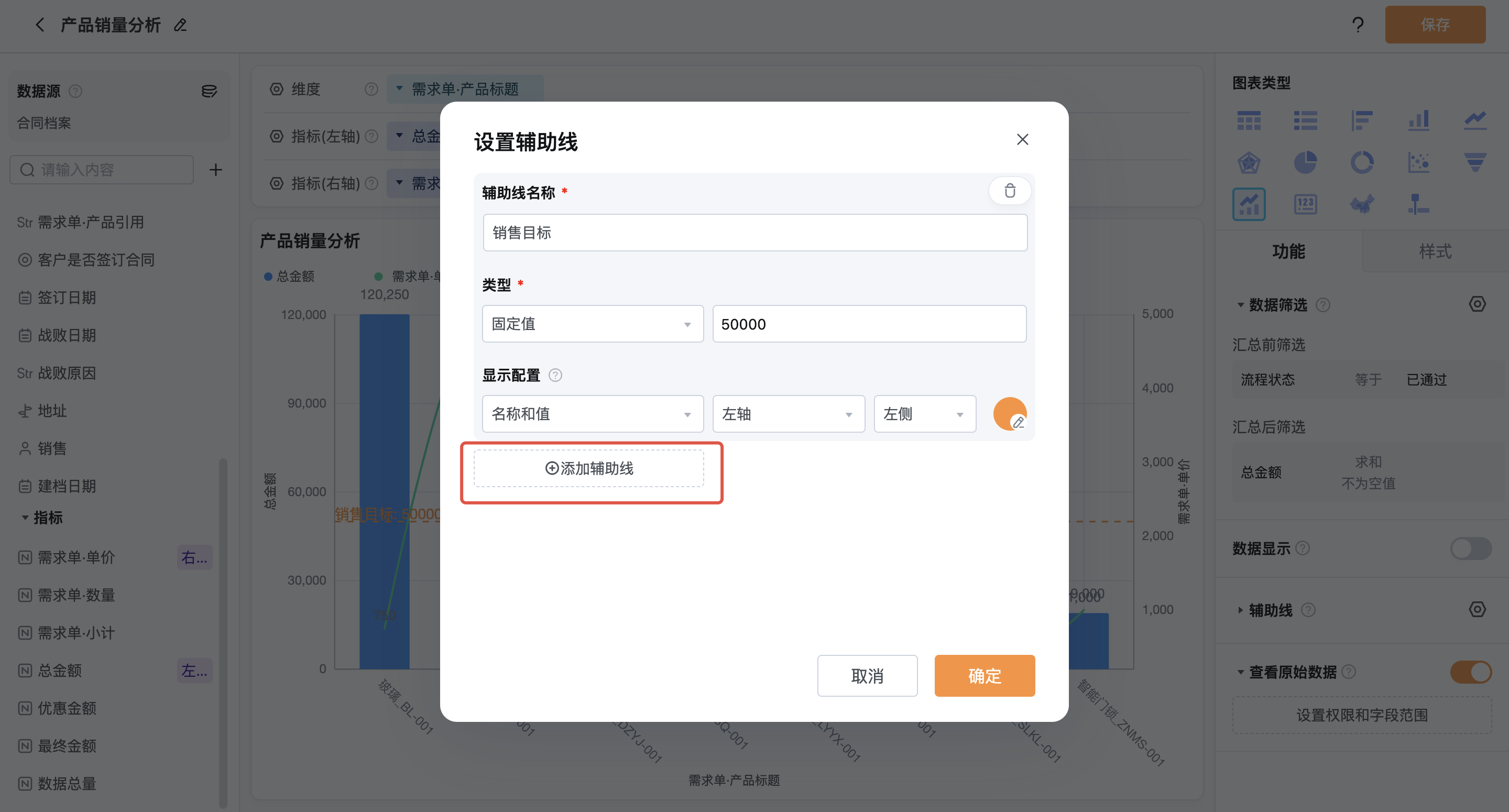Screen dimensions: 1509x812
Task: Toggle the 数据显示 switch
Action: (1470, 548)
